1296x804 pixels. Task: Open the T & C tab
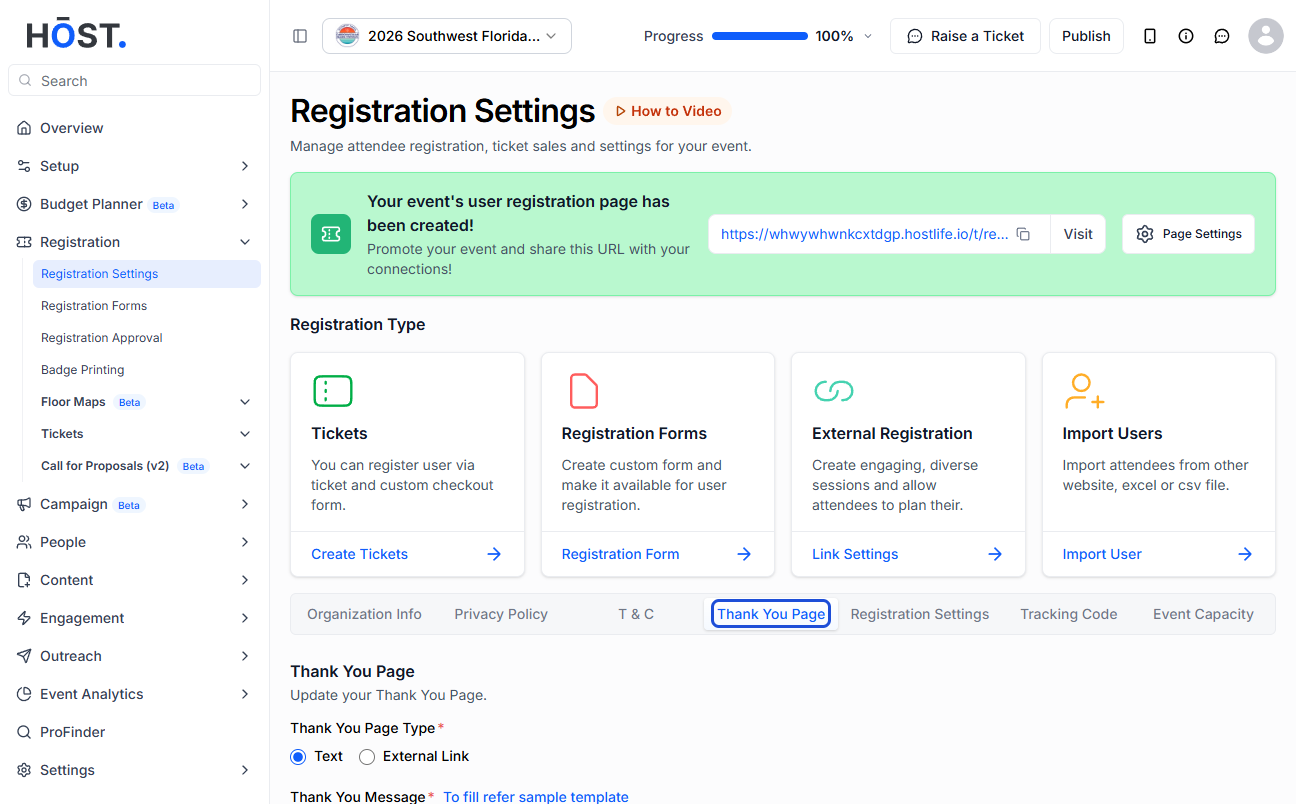click(x=636, y=614)
